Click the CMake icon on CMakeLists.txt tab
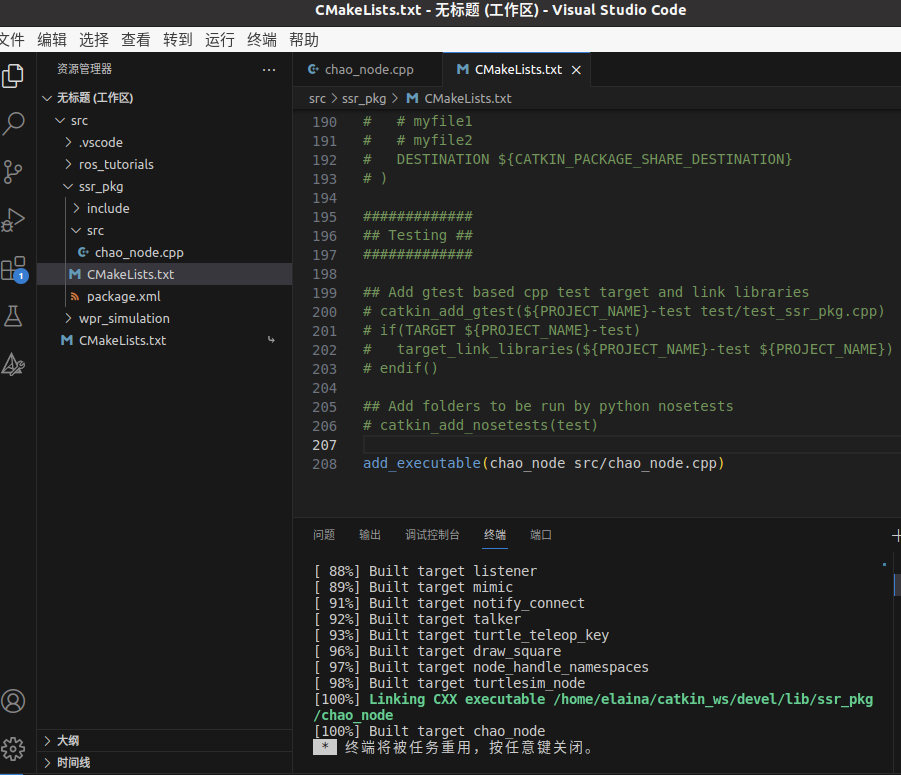Screen dimensions: 901x775 click(463, 70)
